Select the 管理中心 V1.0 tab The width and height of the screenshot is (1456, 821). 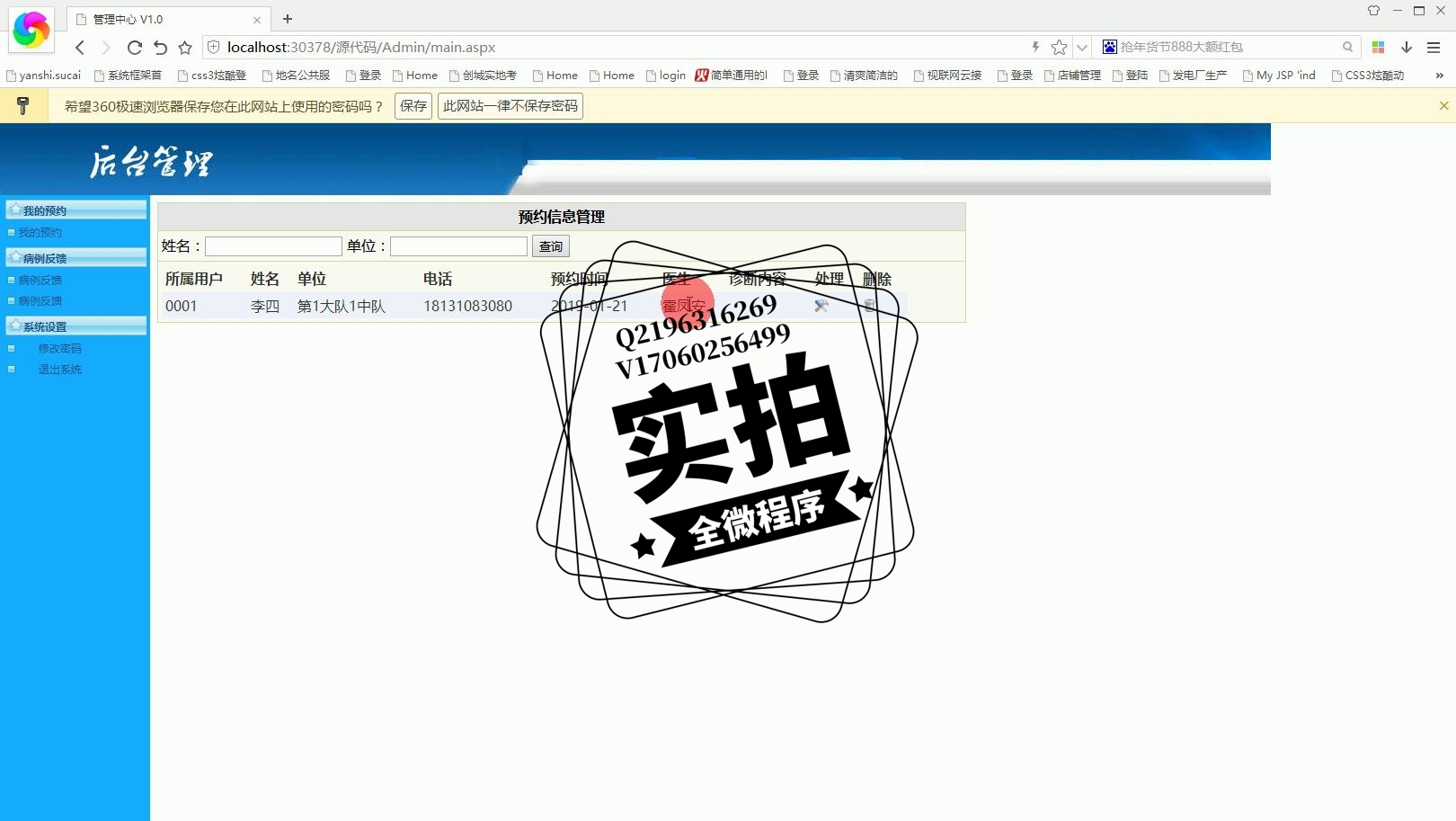[x=167, y=19]
